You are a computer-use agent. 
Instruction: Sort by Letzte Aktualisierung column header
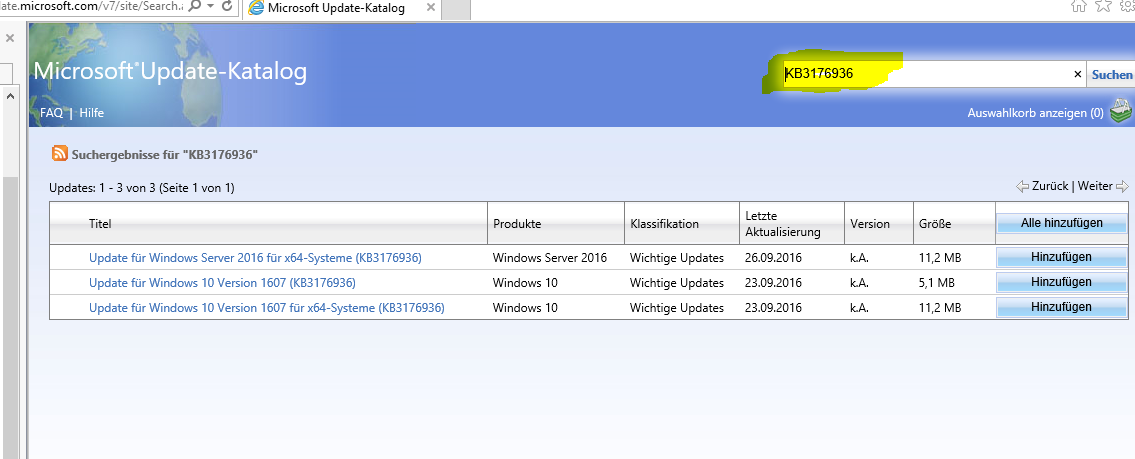coord(782,224)
